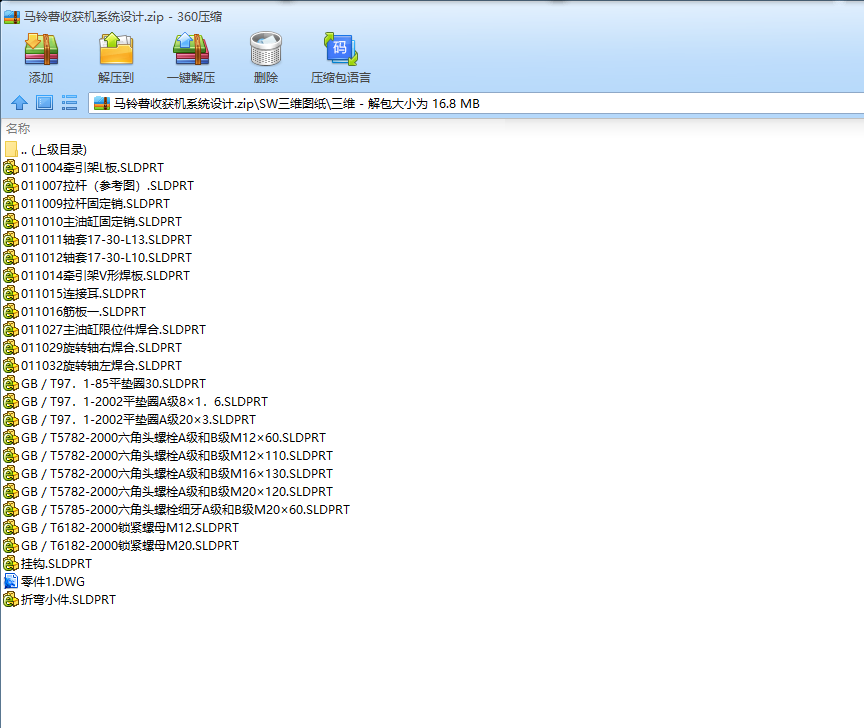Click the SLDPRT icon beside 011010主油缸固定销

11,222
